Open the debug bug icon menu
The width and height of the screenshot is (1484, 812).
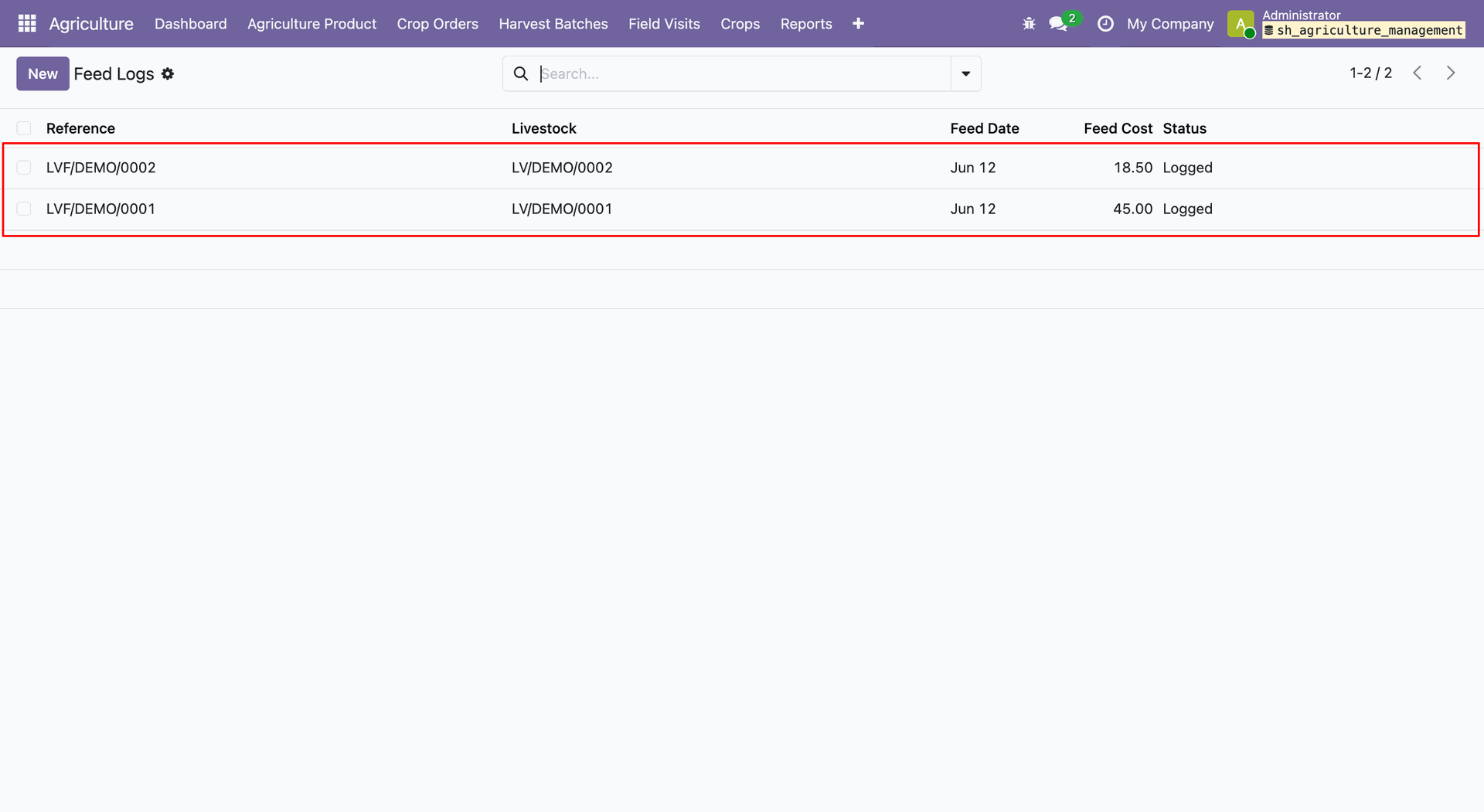pyautogui.click(x=1029, y=24)
